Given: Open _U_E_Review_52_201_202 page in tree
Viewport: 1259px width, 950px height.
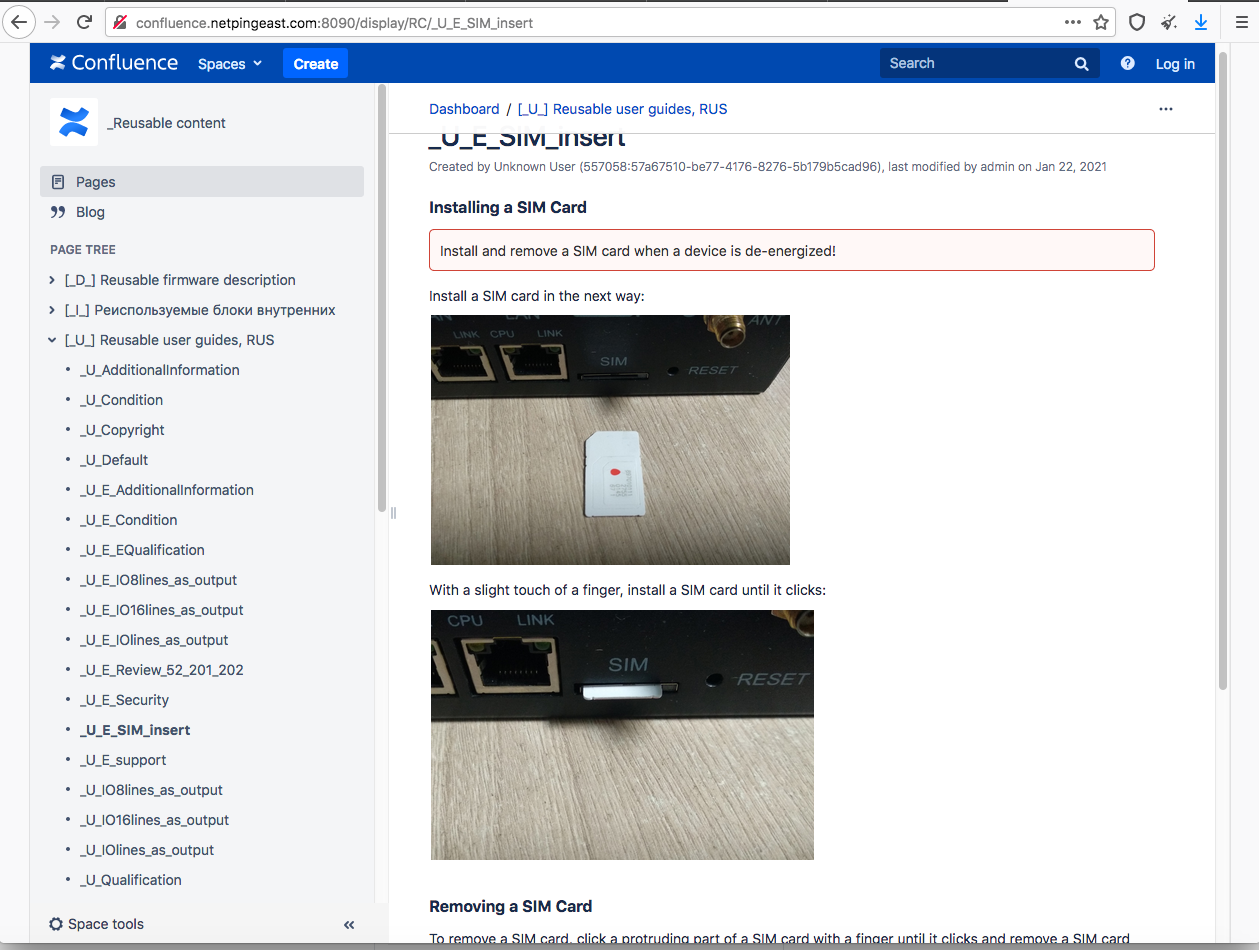Looking at the screenshot, I should (x=161, y=670).
